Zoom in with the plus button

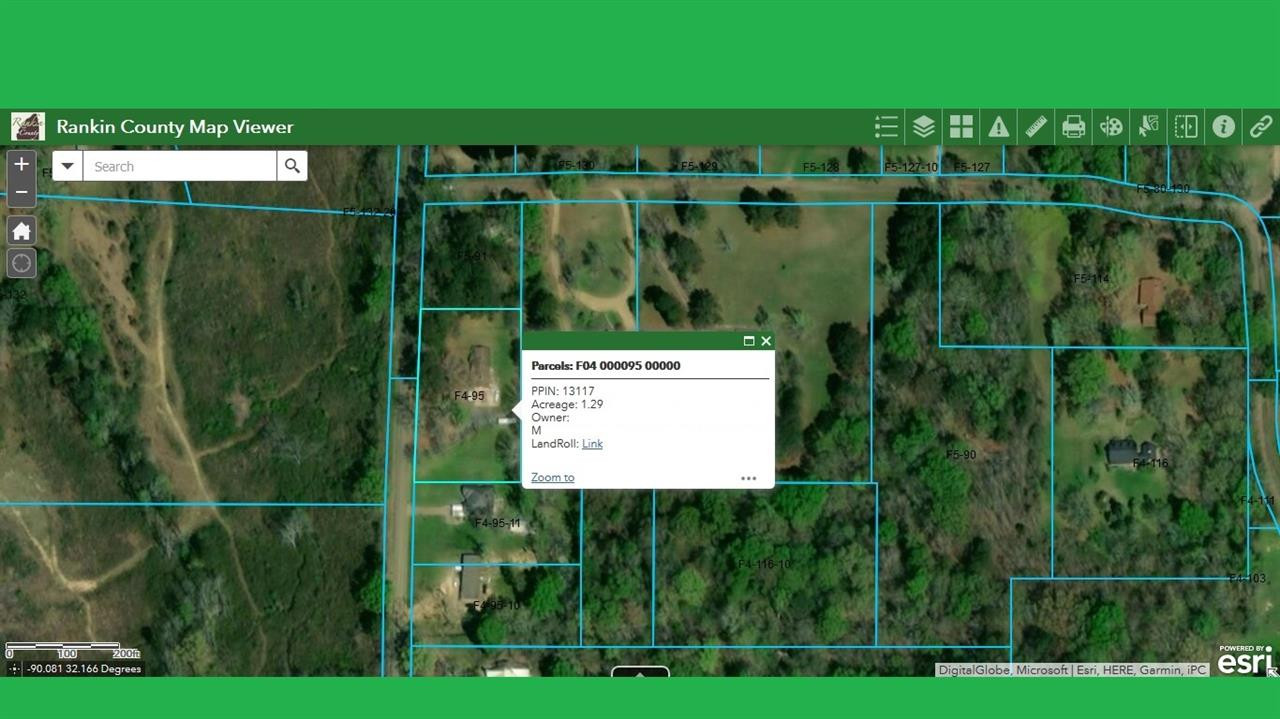point(21,164)
